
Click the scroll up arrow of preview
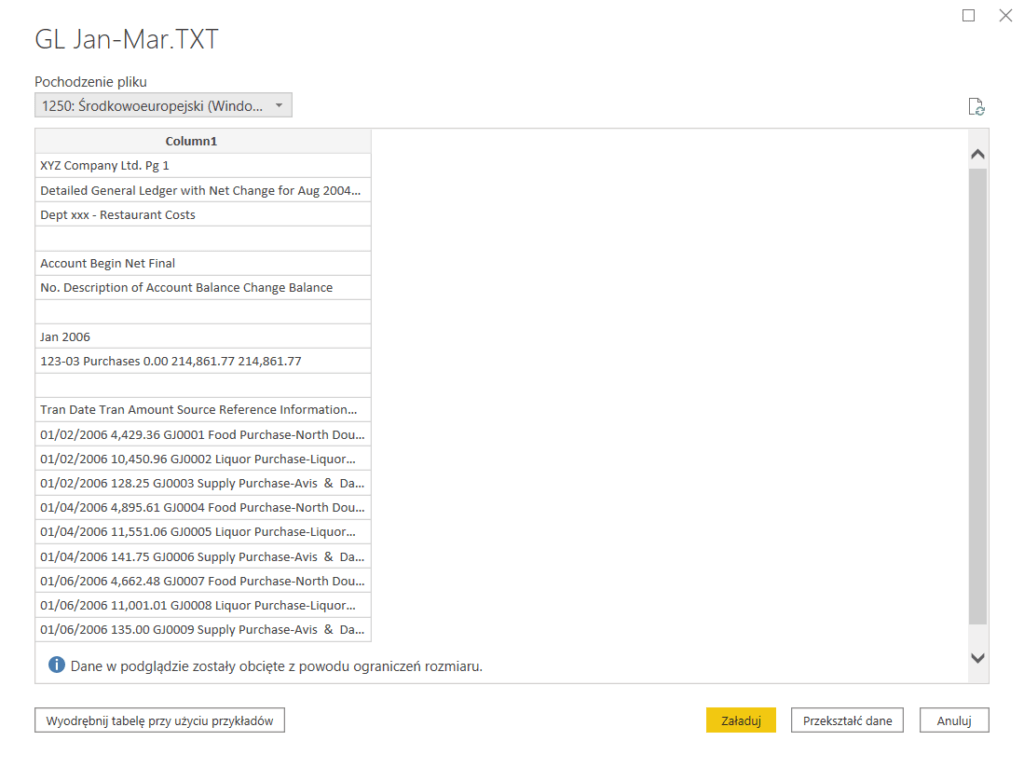(978, 155)
